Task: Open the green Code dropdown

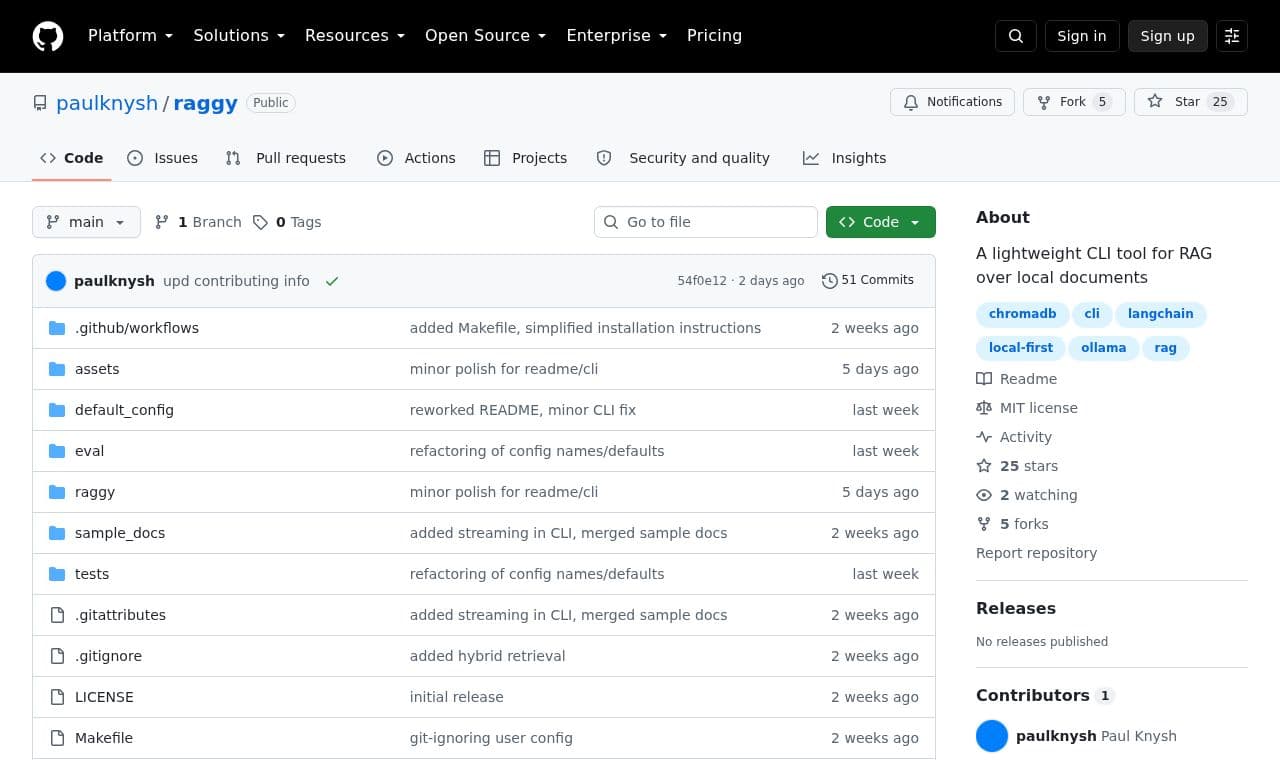Action: coord(881,222)
